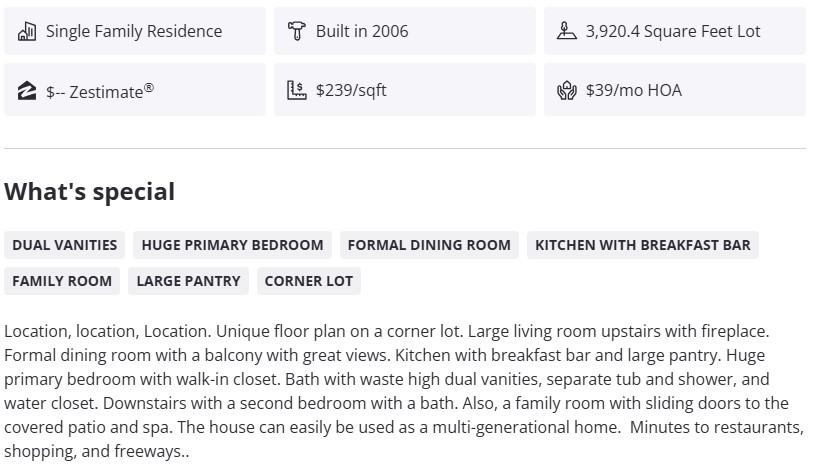
Task: Click the Built in 2006 fact card
Action: coord(404,31)
